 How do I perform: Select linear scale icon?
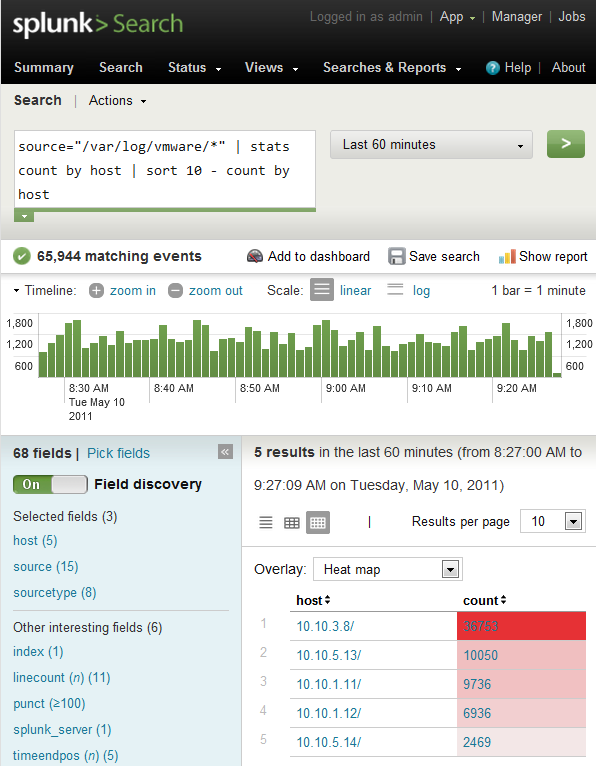click(322, 290)
